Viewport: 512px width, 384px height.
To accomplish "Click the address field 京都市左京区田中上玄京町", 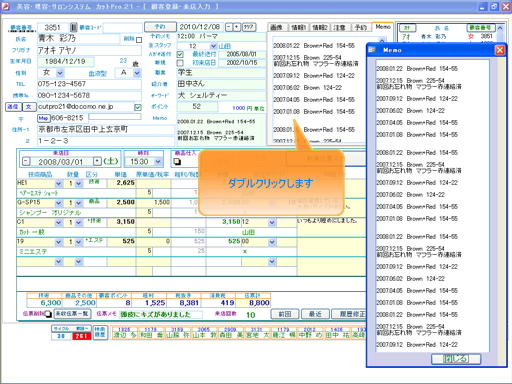I will tap(106, 129).
